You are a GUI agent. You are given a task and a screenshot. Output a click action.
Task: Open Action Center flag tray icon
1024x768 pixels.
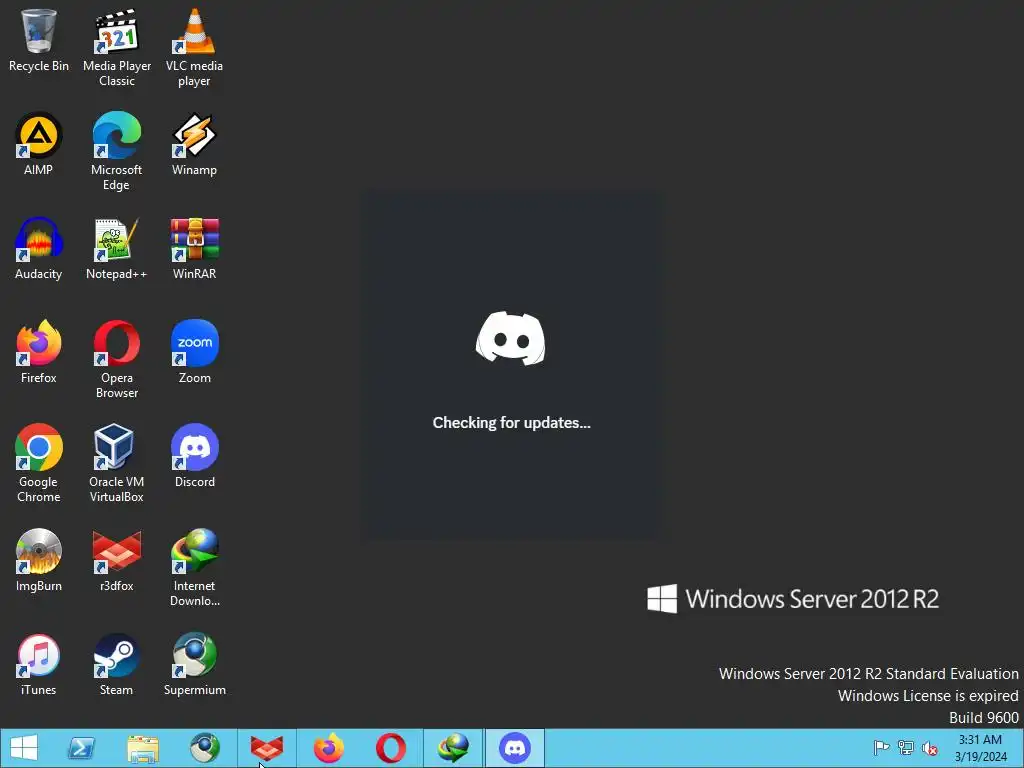point(881,747)
